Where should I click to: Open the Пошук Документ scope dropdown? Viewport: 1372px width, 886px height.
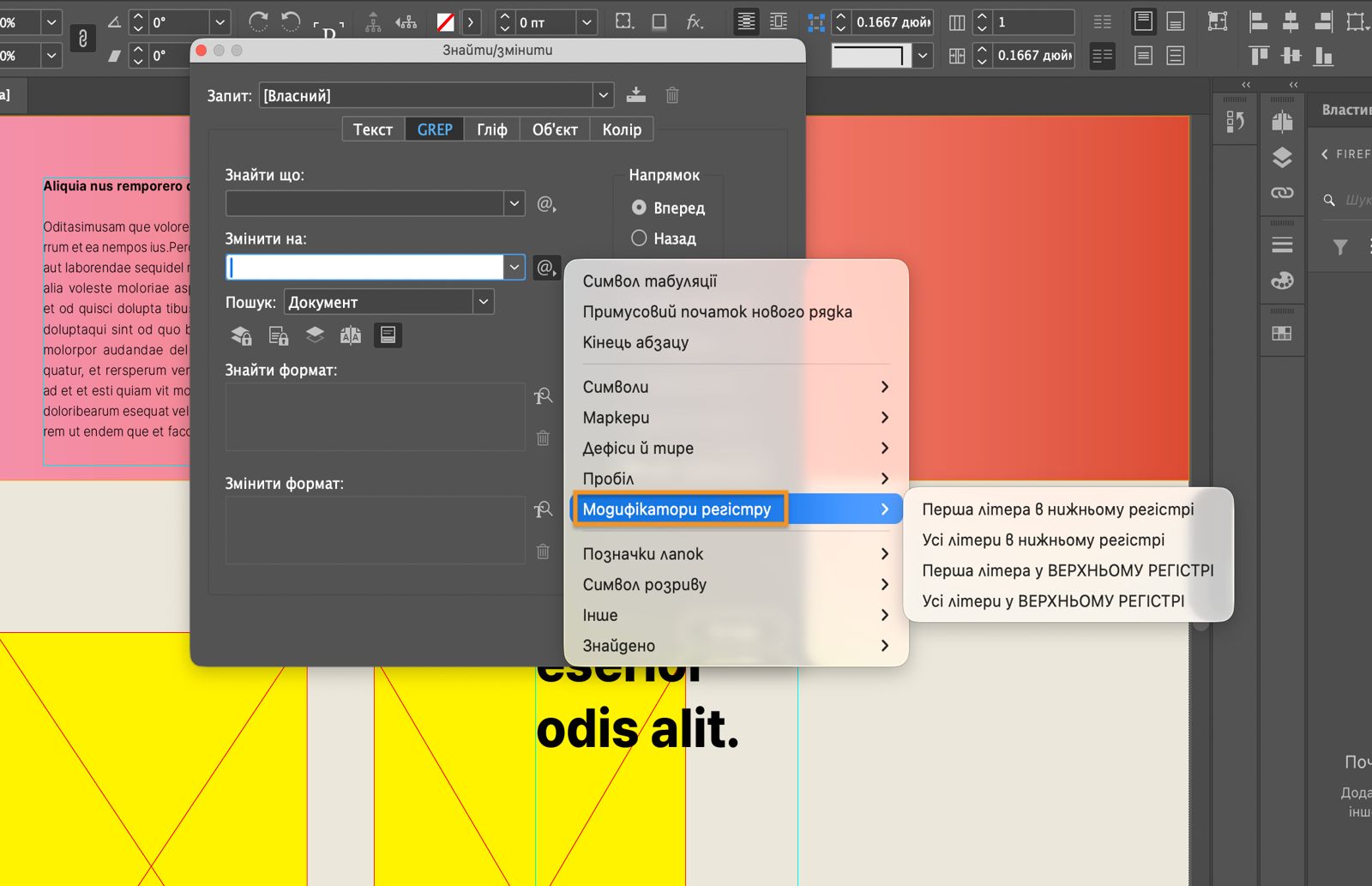point(484,302)
